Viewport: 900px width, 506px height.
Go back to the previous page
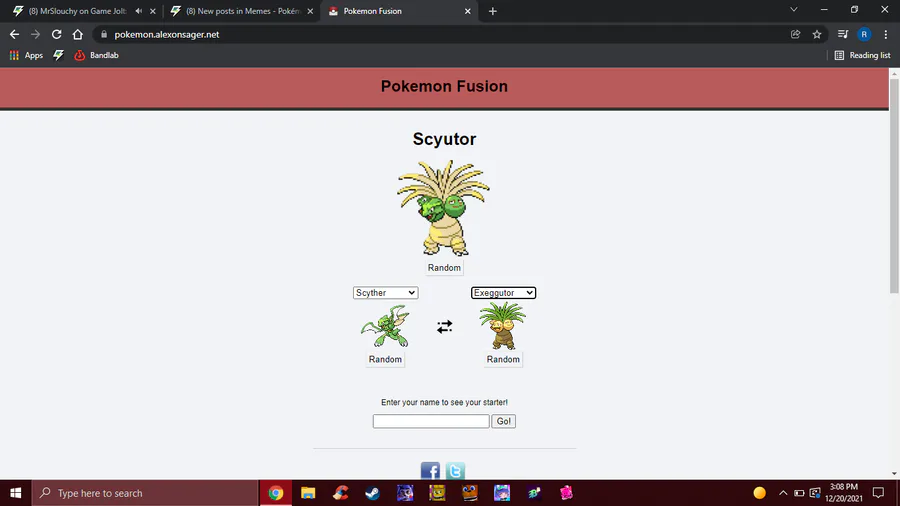pyautogui.click(x=14, y=34)
